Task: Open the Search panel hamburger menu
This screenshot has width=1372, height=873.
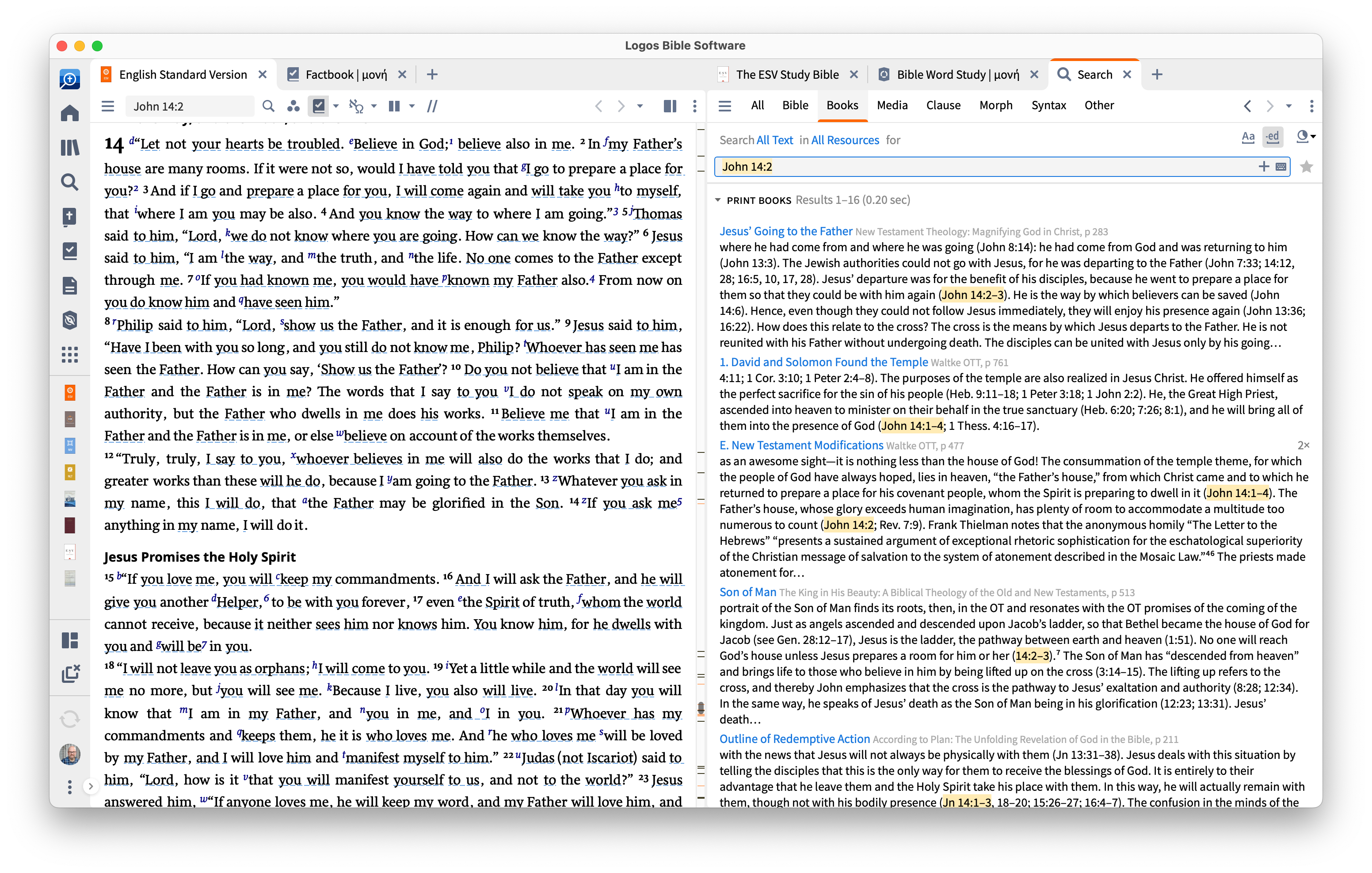Action: tap(725, 106)
